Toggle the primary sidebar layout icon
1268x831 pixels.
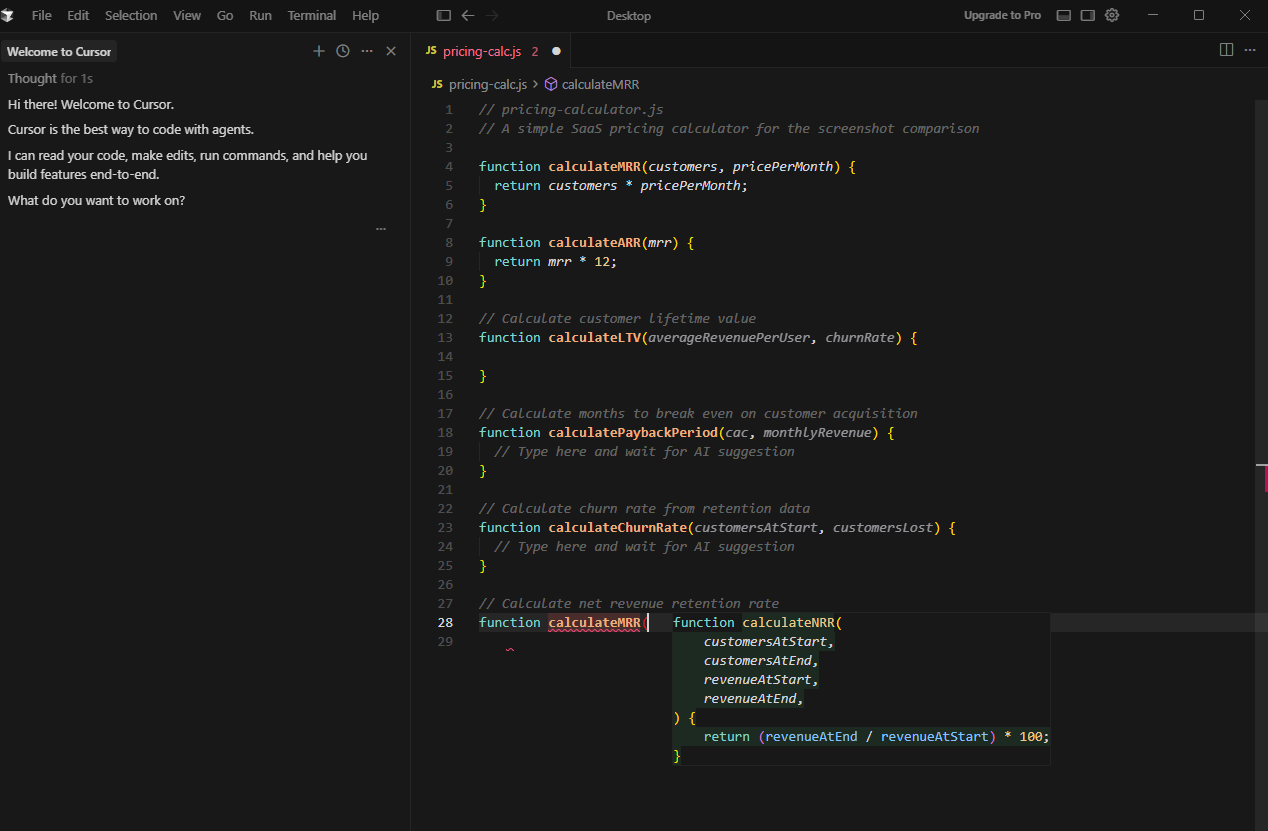click(444, 15)
